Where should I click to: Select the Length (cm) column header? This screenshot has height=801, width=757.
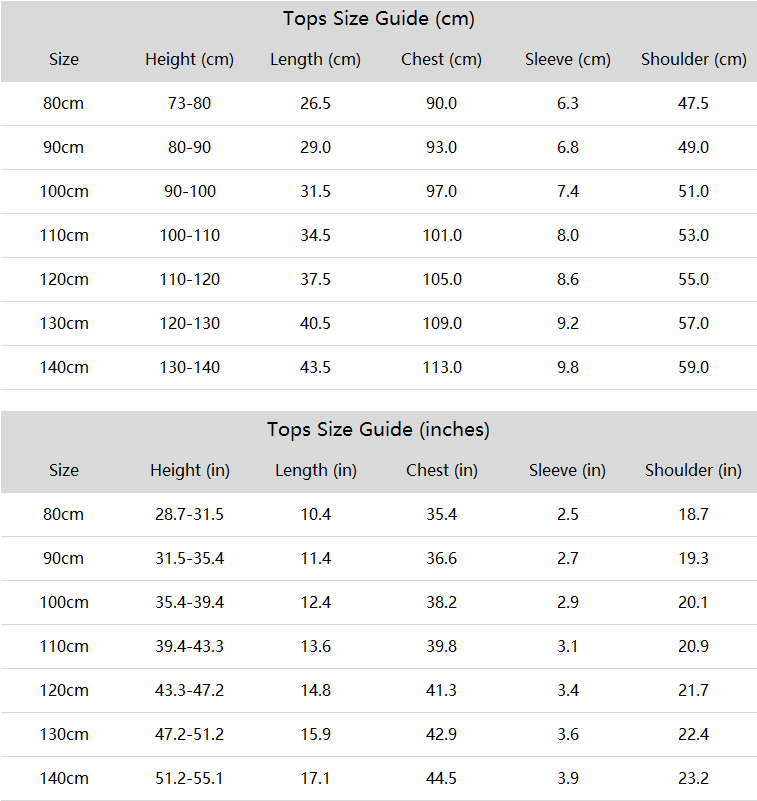pos(315,60)
